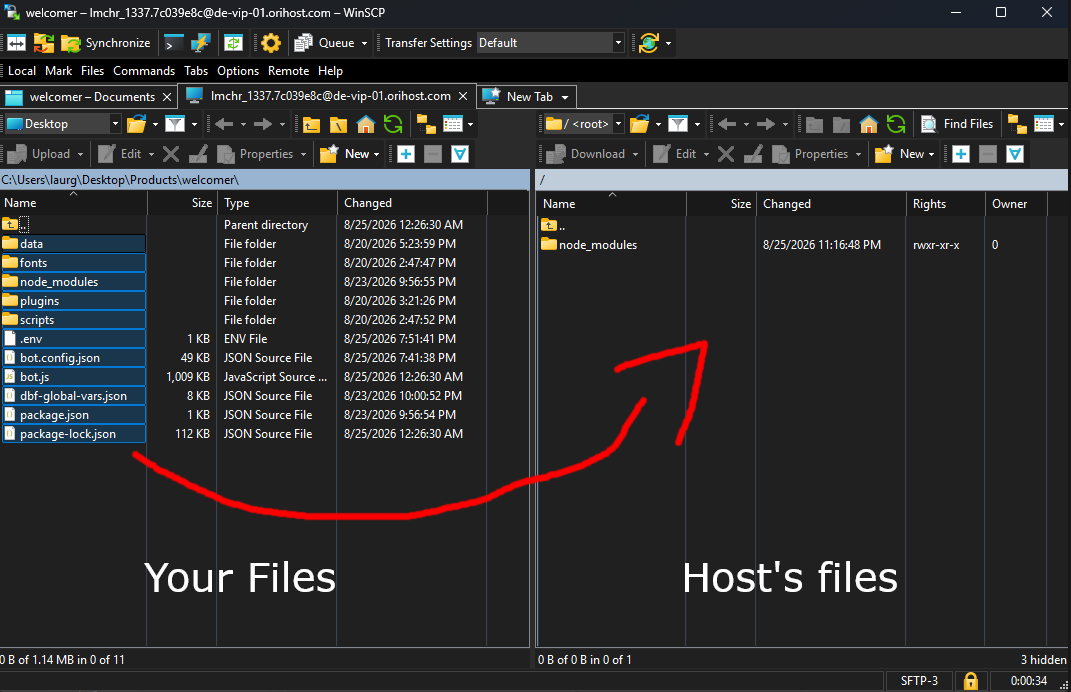Open the Mark menu
The width and height of the screenshot is (1071, 692).
(59, 71)
